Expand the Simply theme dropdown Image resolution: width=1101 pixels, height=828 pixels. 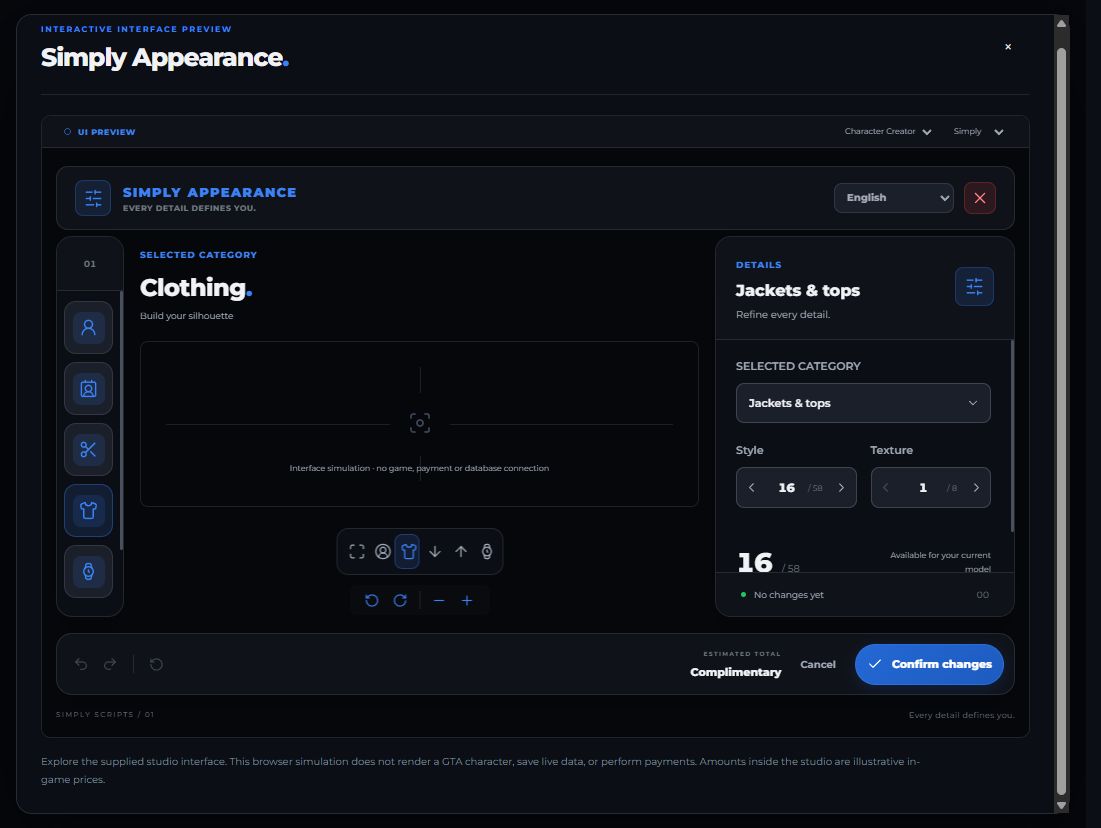coord(978,131)
